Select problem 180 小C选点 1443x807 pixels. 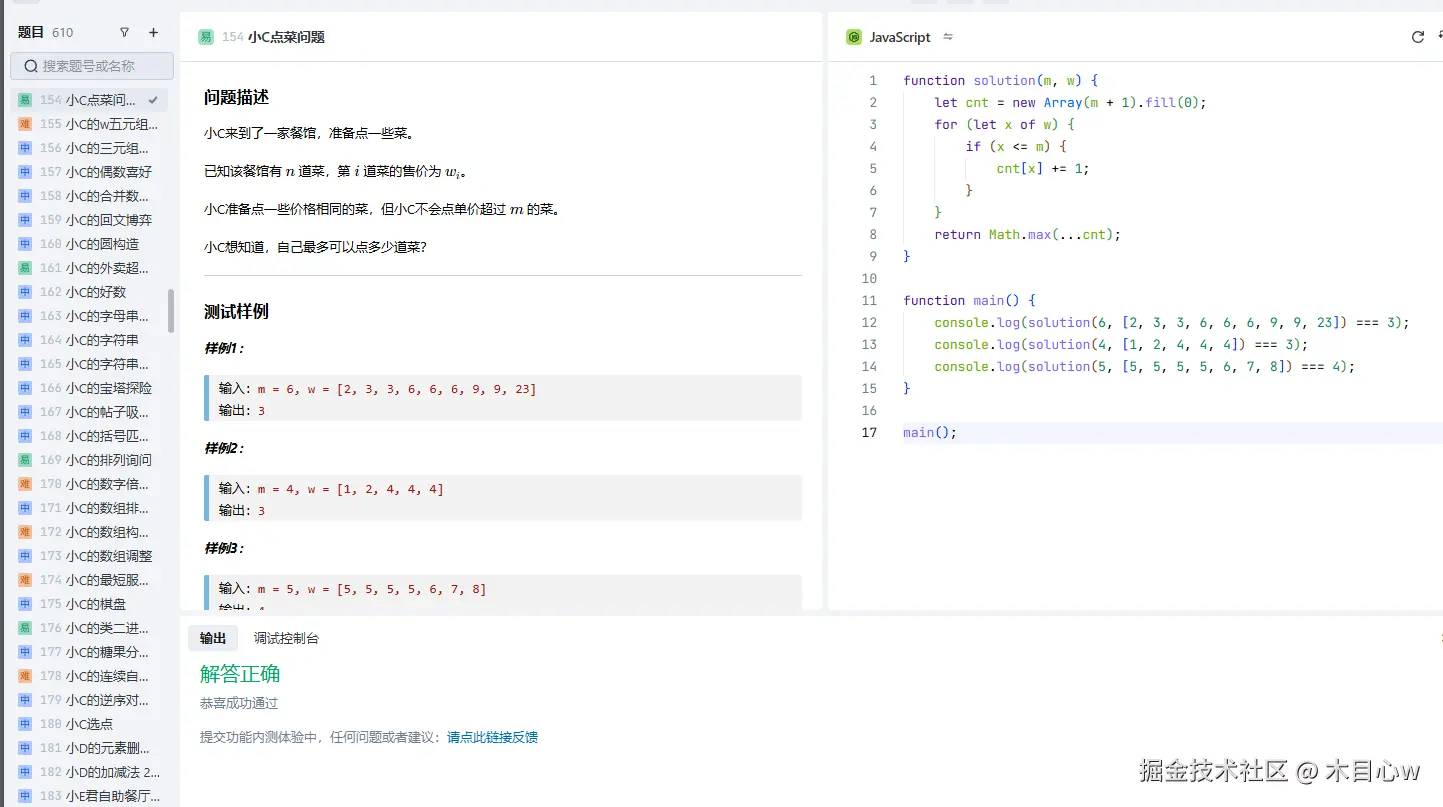[x=89, y=724]
